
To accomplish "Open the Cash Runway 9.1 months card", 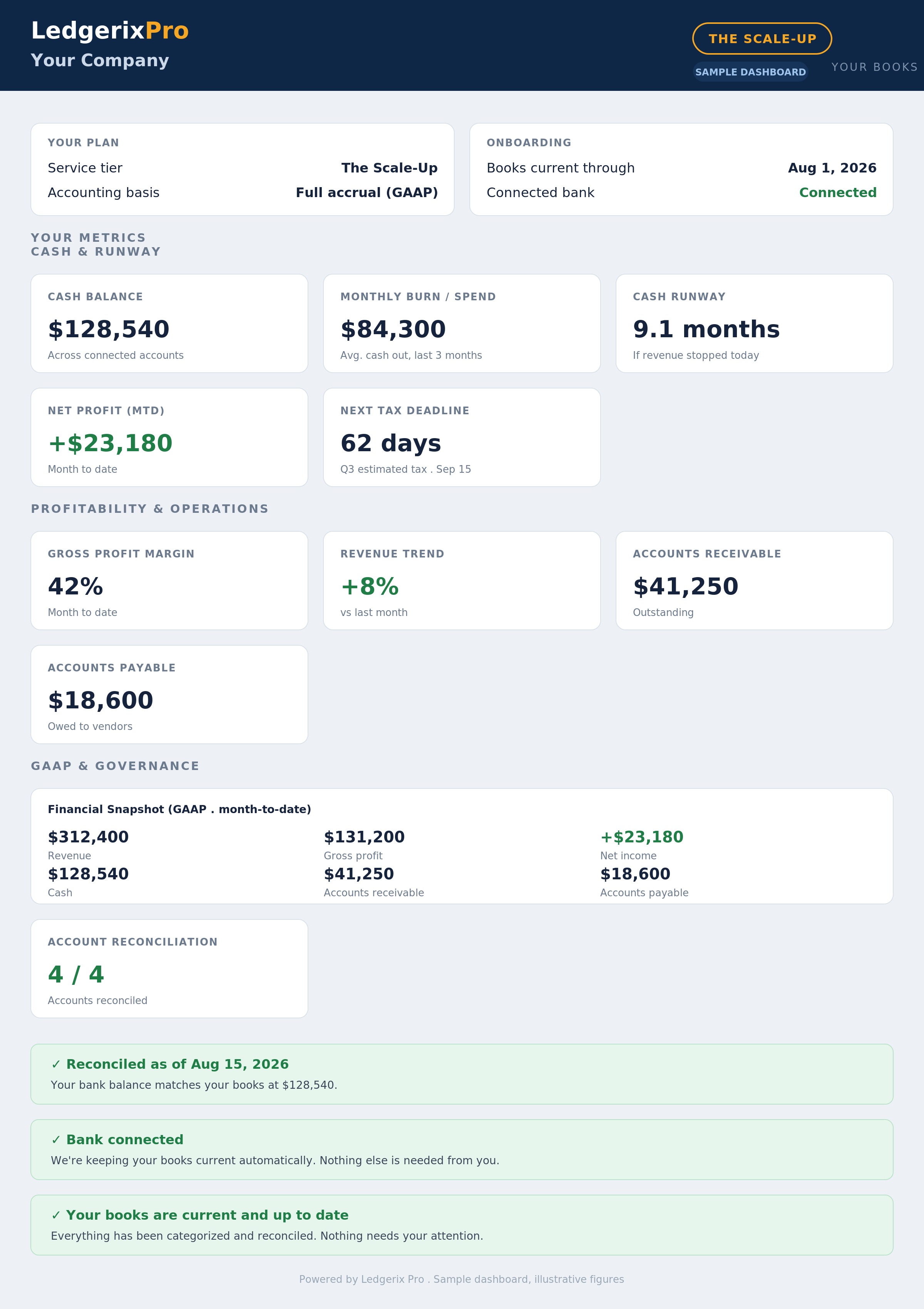I will 754,323.
